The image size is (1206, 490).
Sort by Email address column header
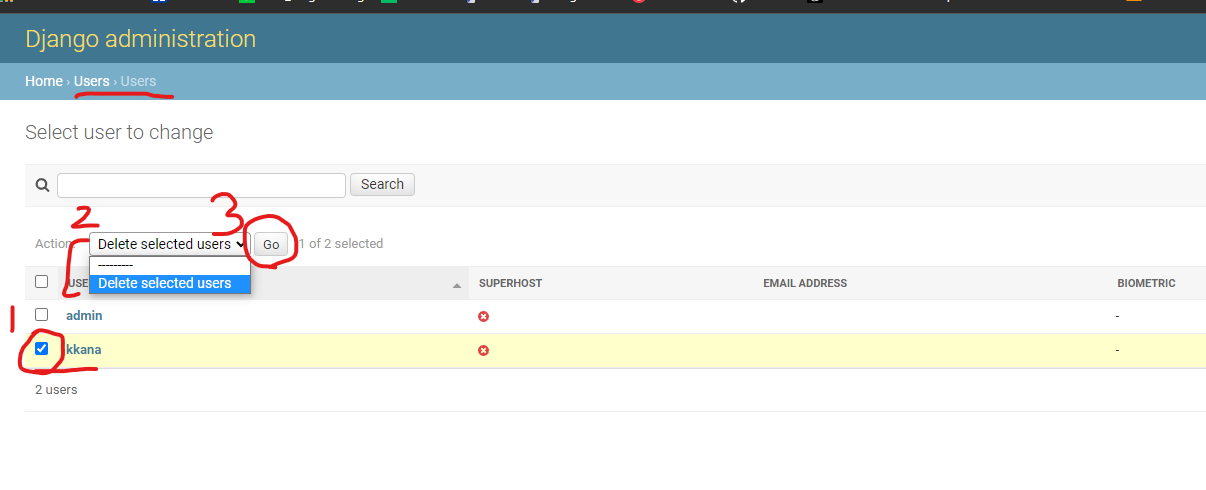click(x=805, y=284)
